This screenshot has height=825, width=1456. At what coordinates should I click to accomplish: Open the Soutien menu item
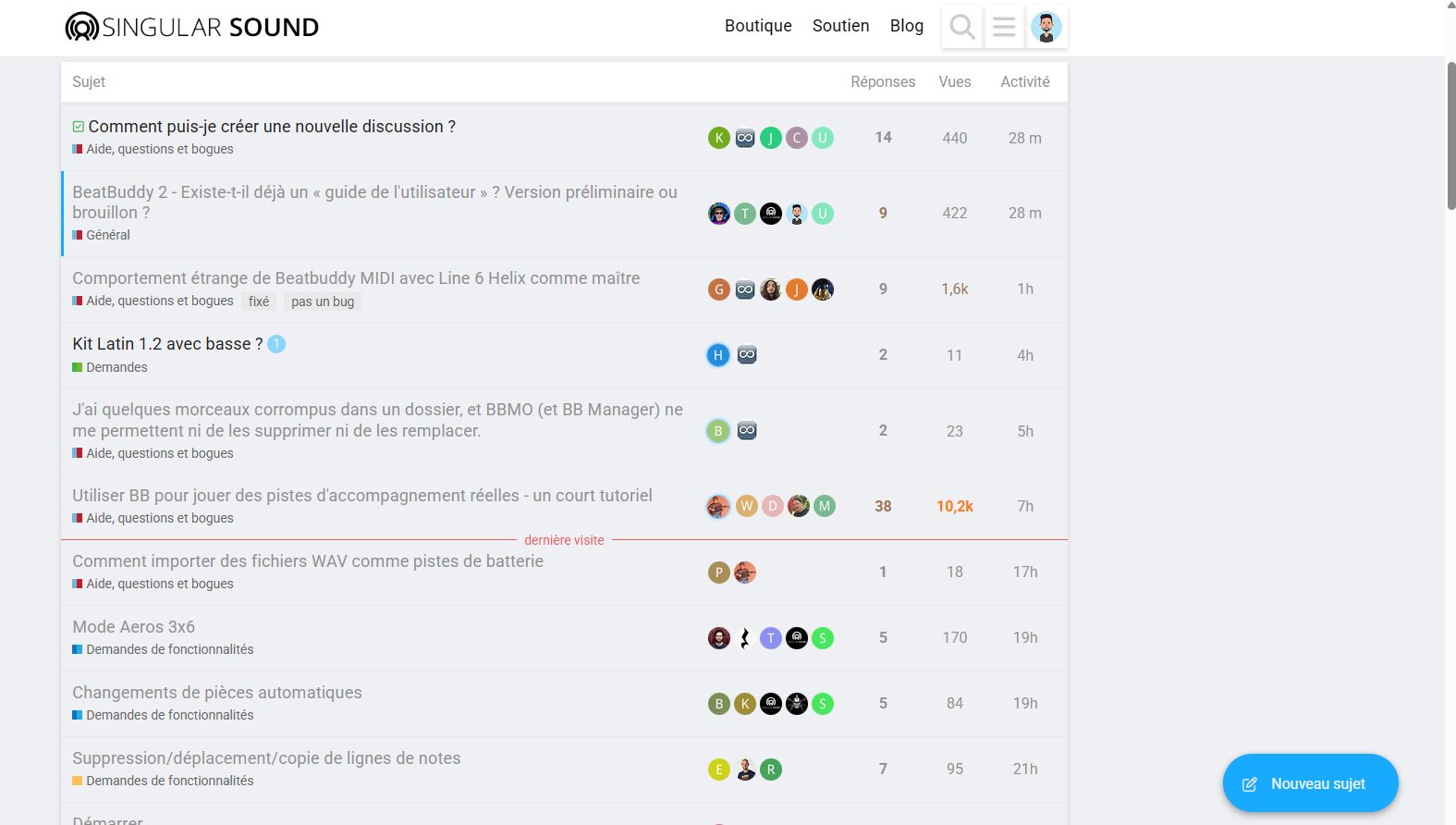click(840, 26)
